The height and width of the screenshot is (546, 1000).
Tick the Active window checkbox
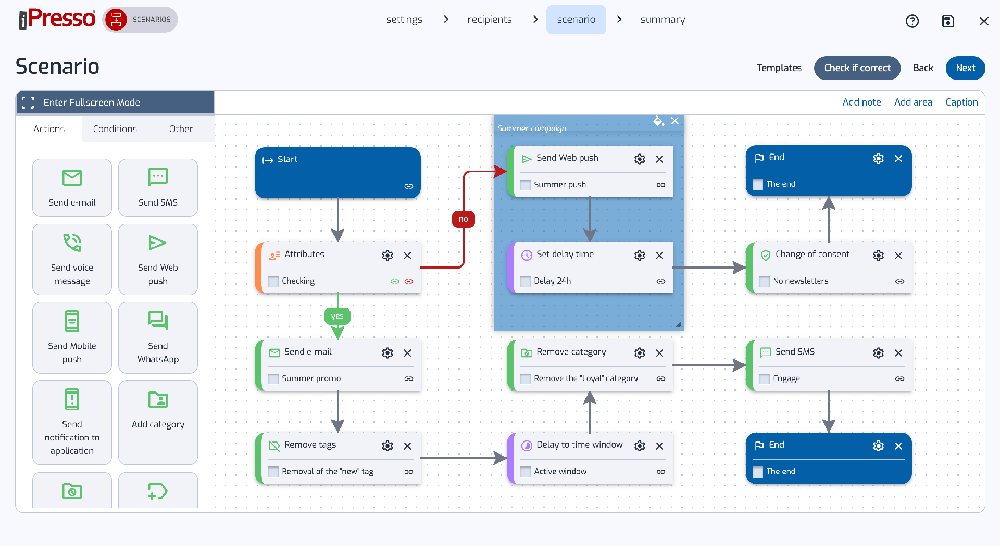click(526, 471)
